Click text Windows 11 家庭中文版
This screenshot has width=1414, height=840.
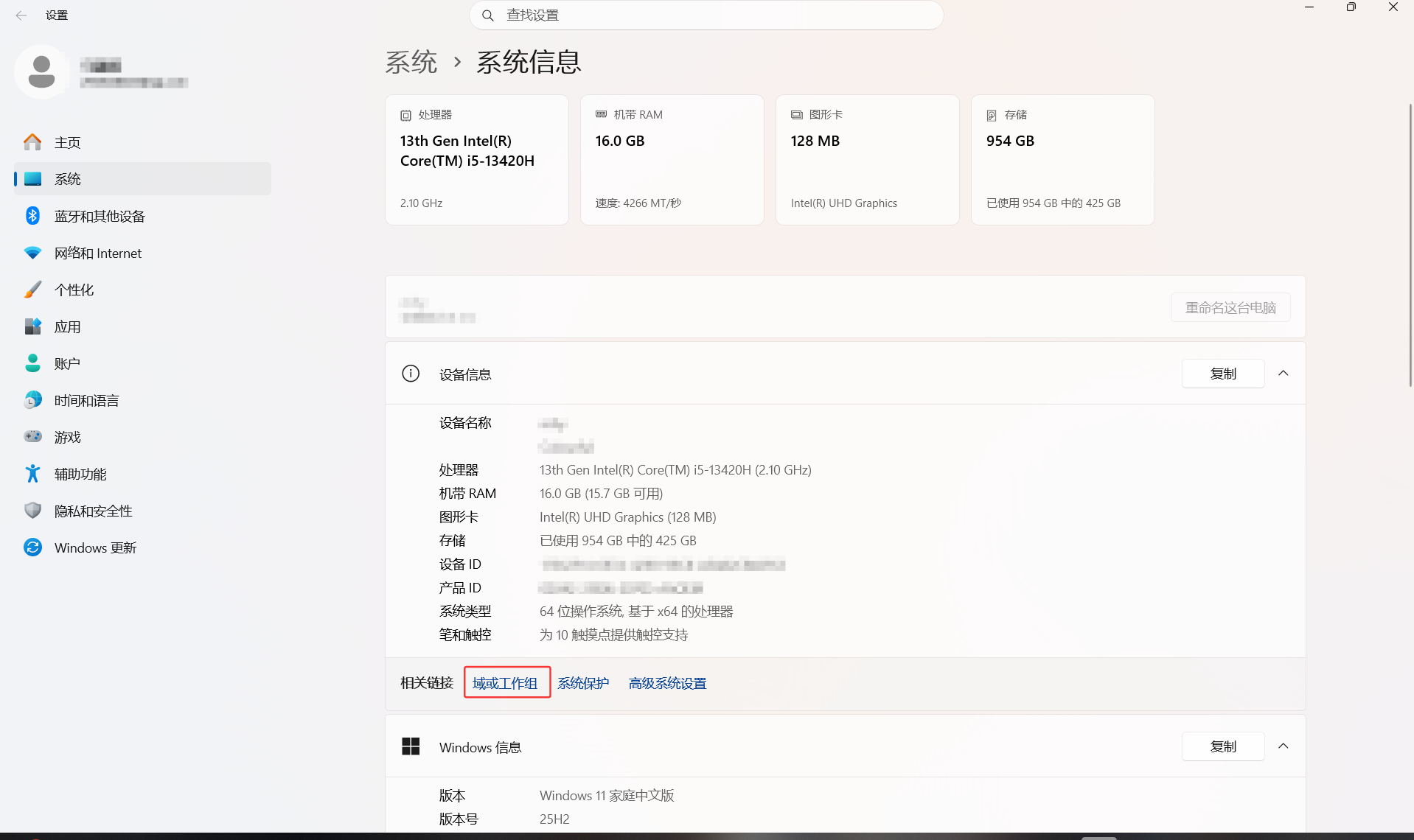(x=607, y=795)
